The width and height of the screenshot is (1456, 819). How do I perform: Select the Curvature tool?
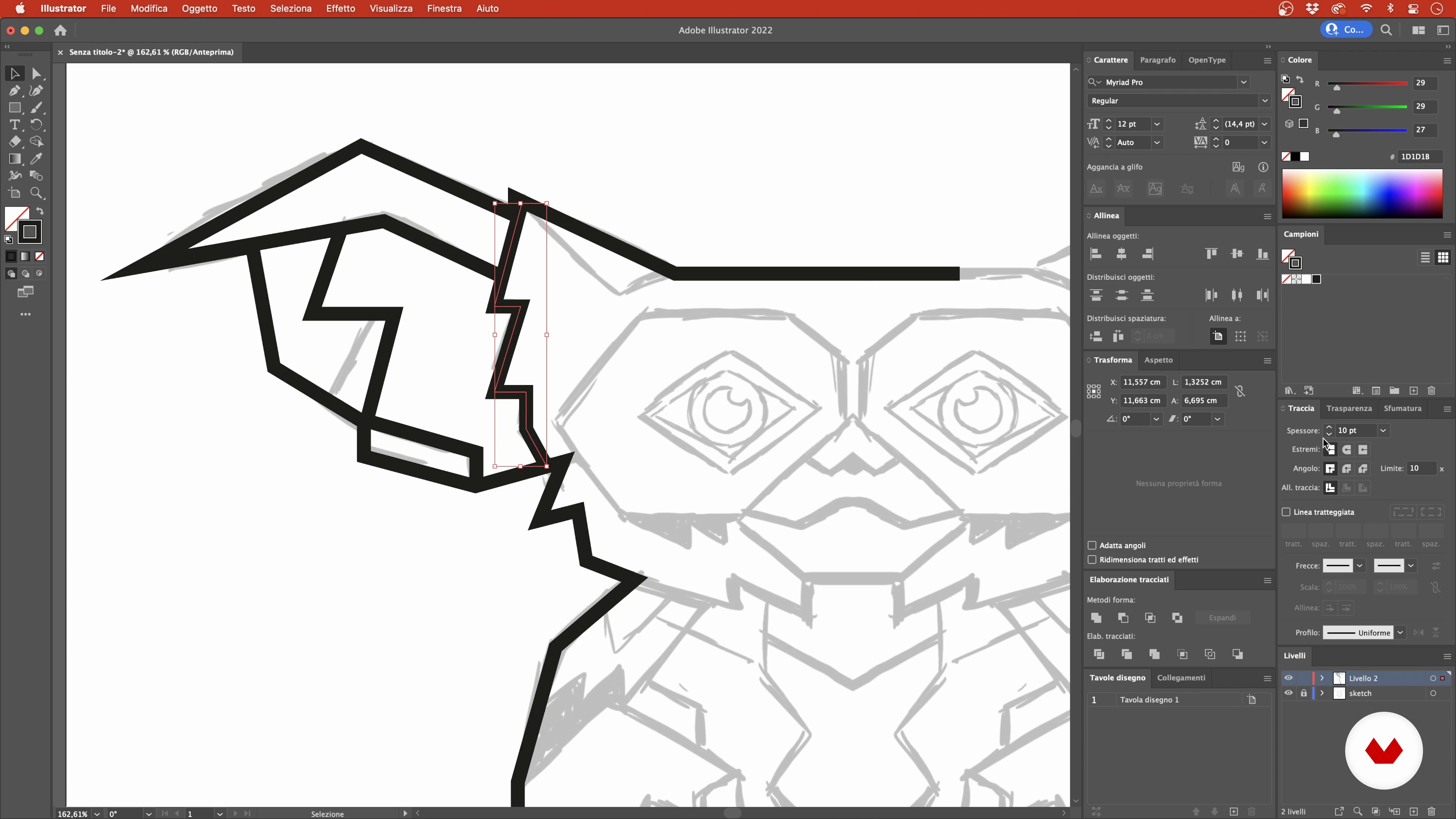[37, 91]
